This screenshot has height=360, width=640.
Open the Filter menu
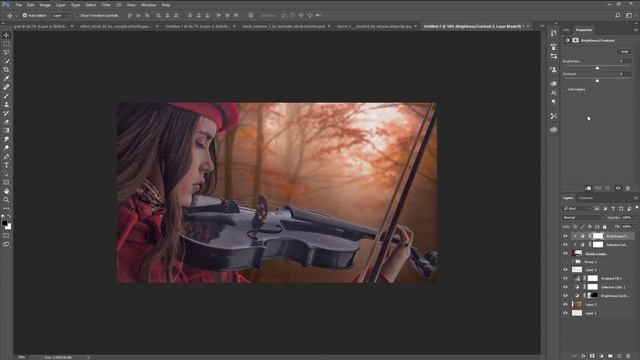pyautogui.click(x=106, y=5)
